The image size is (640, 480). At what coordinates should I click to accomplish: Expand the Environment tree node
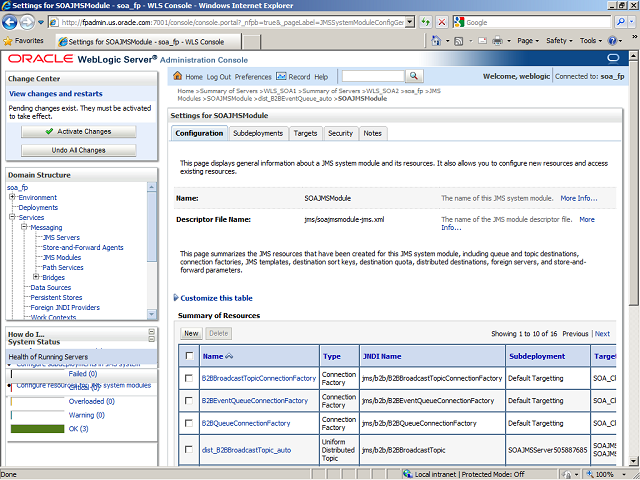(x=12, y=197)
